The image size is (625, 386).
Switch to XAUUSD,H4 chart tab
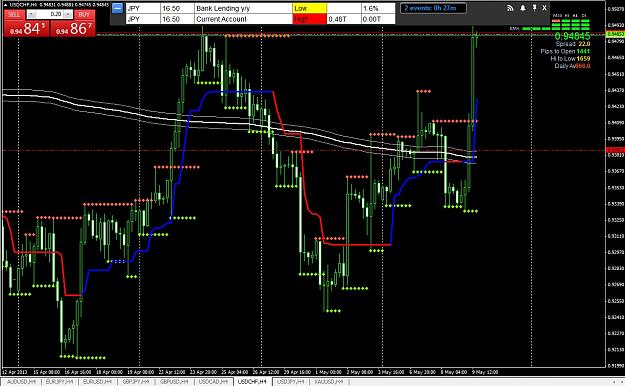click(329, 382)
